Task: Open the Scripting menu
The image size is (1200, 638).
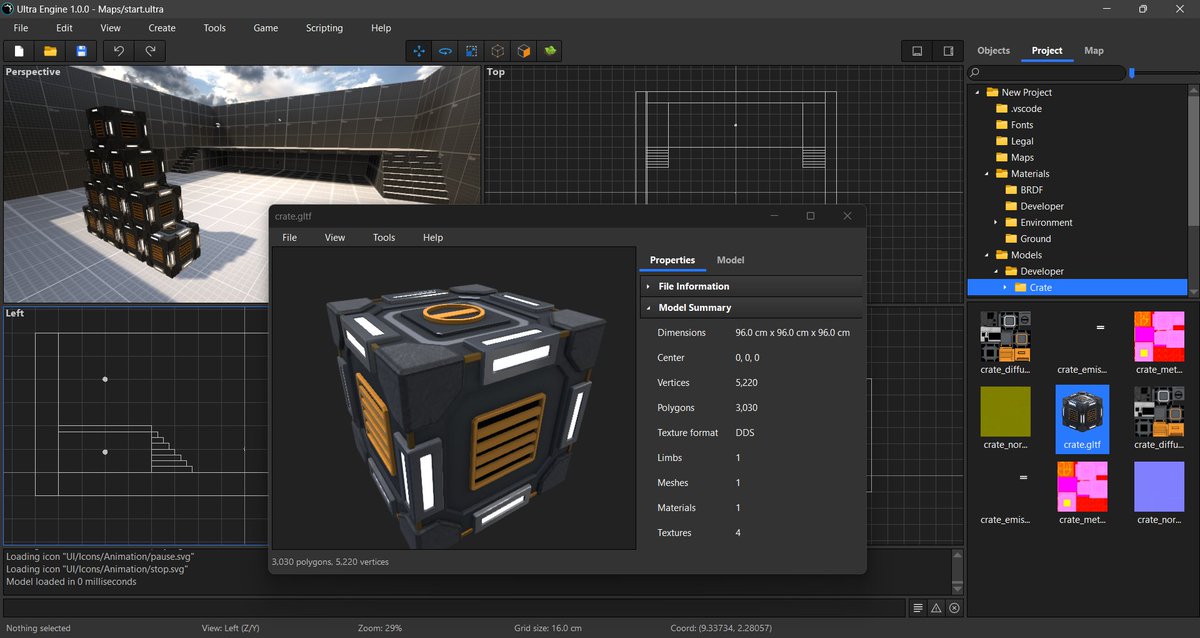Action: point(323,28)
